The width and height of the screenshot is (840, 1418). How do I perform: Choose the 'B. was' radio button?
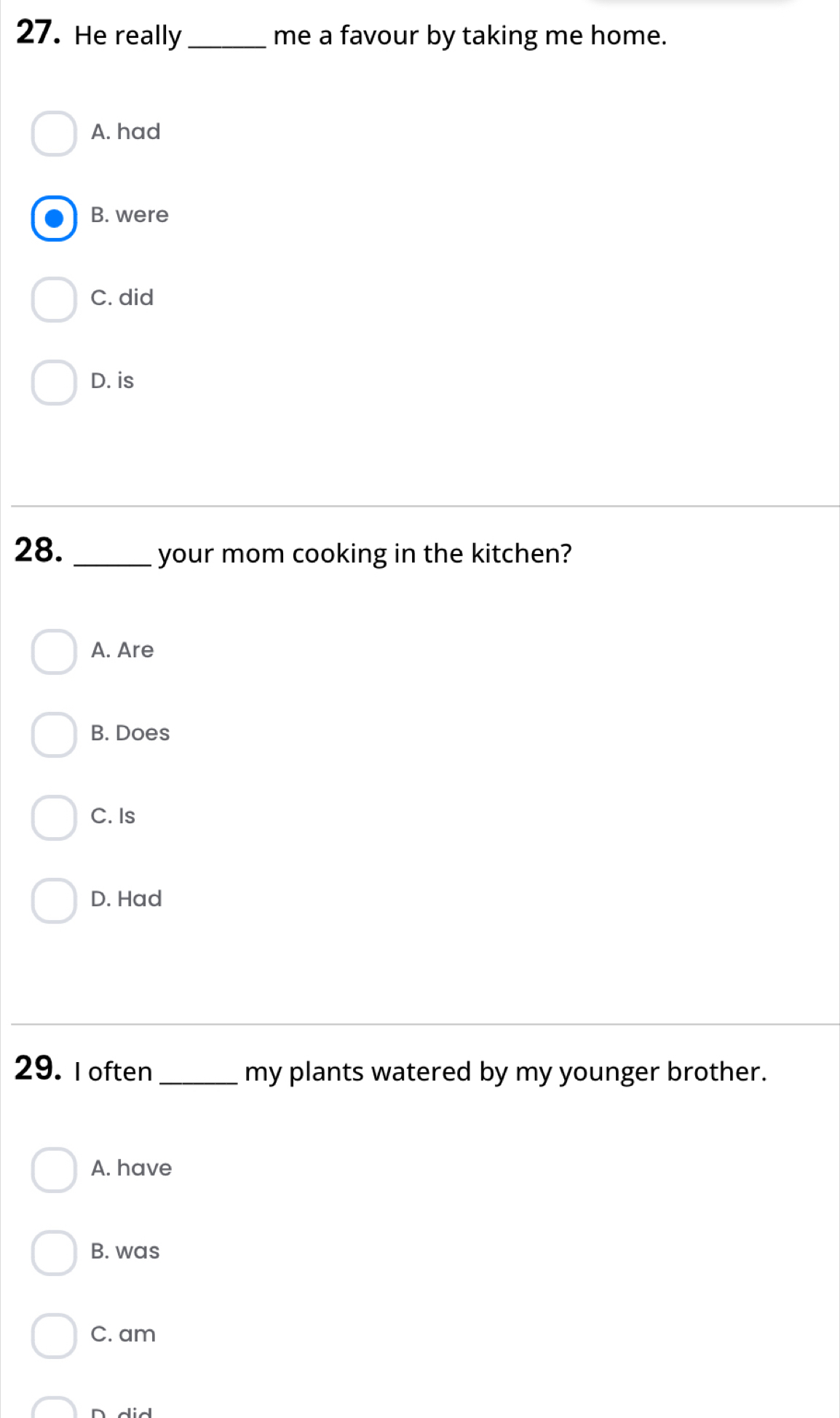54,1253
